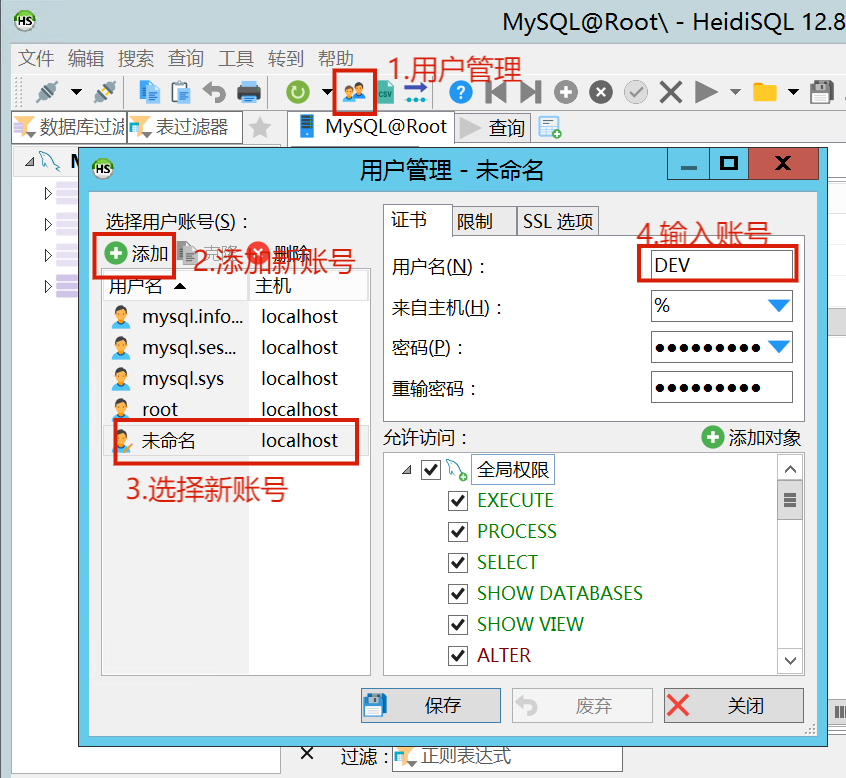Click the 表过滤器 filter box
Viewport: 846px width, 778px height.
185,127
